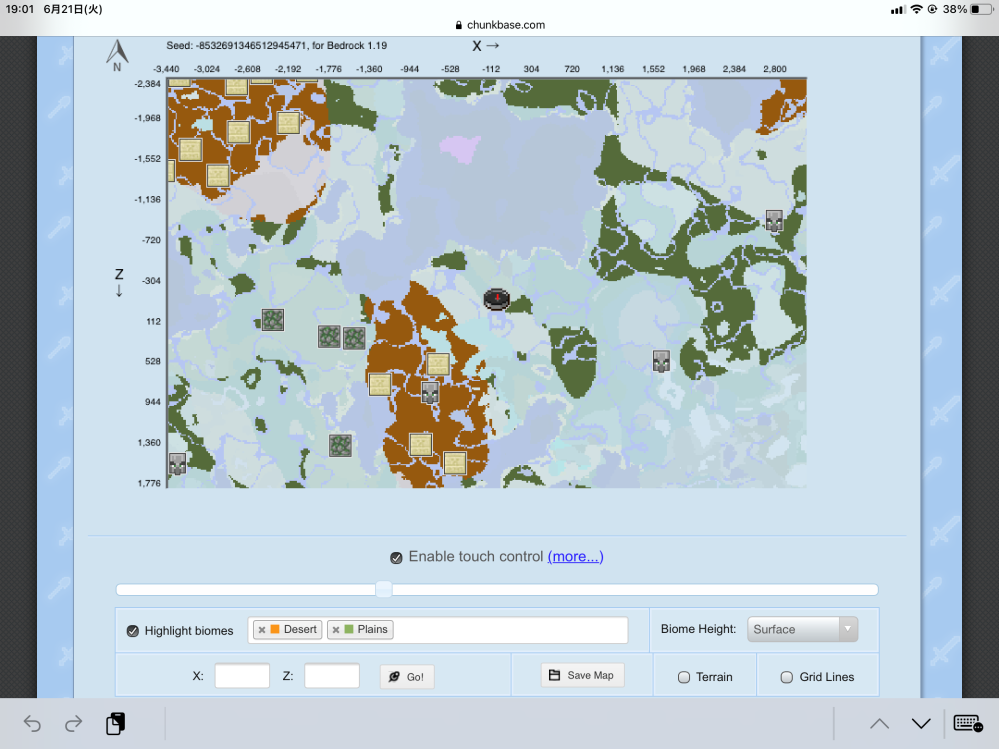999x749 pixels.
Task: Click the mossy stone marker nearest Z 1,360
Action: (x=341, y=445)
